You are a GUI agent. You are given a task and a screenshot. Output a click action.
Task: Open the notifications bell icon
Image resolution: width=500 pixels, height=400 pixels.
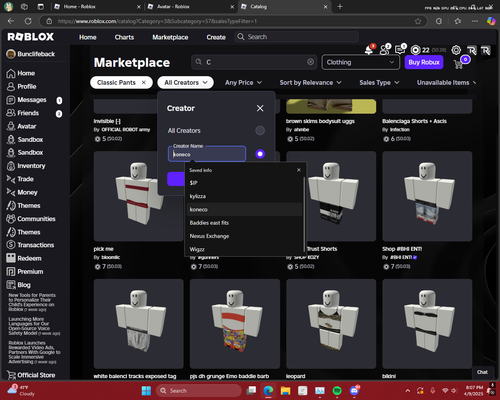(x=369, y=50)
